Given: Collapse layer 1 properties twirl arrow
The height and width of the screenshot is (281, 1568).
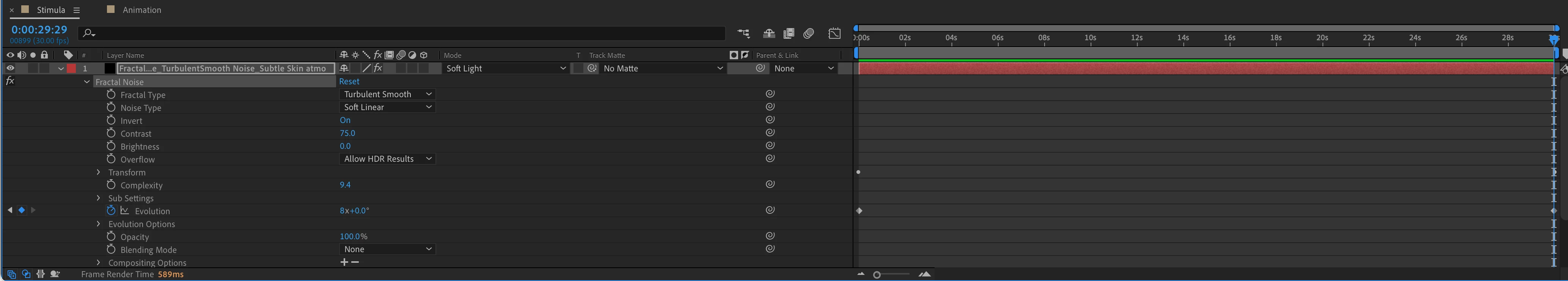Looking at the screenshot, I should (61, 69).
